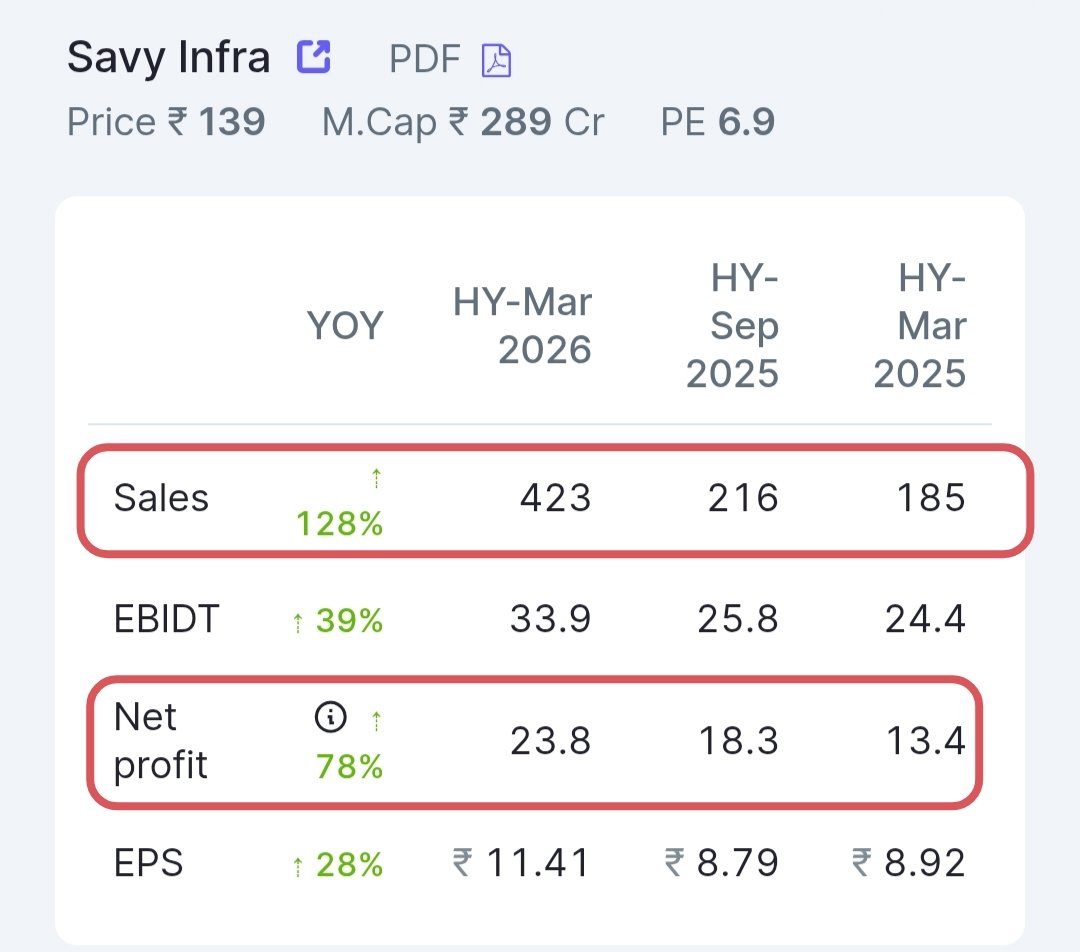Select the HY-Mar 2026 column header

point(522,326)
